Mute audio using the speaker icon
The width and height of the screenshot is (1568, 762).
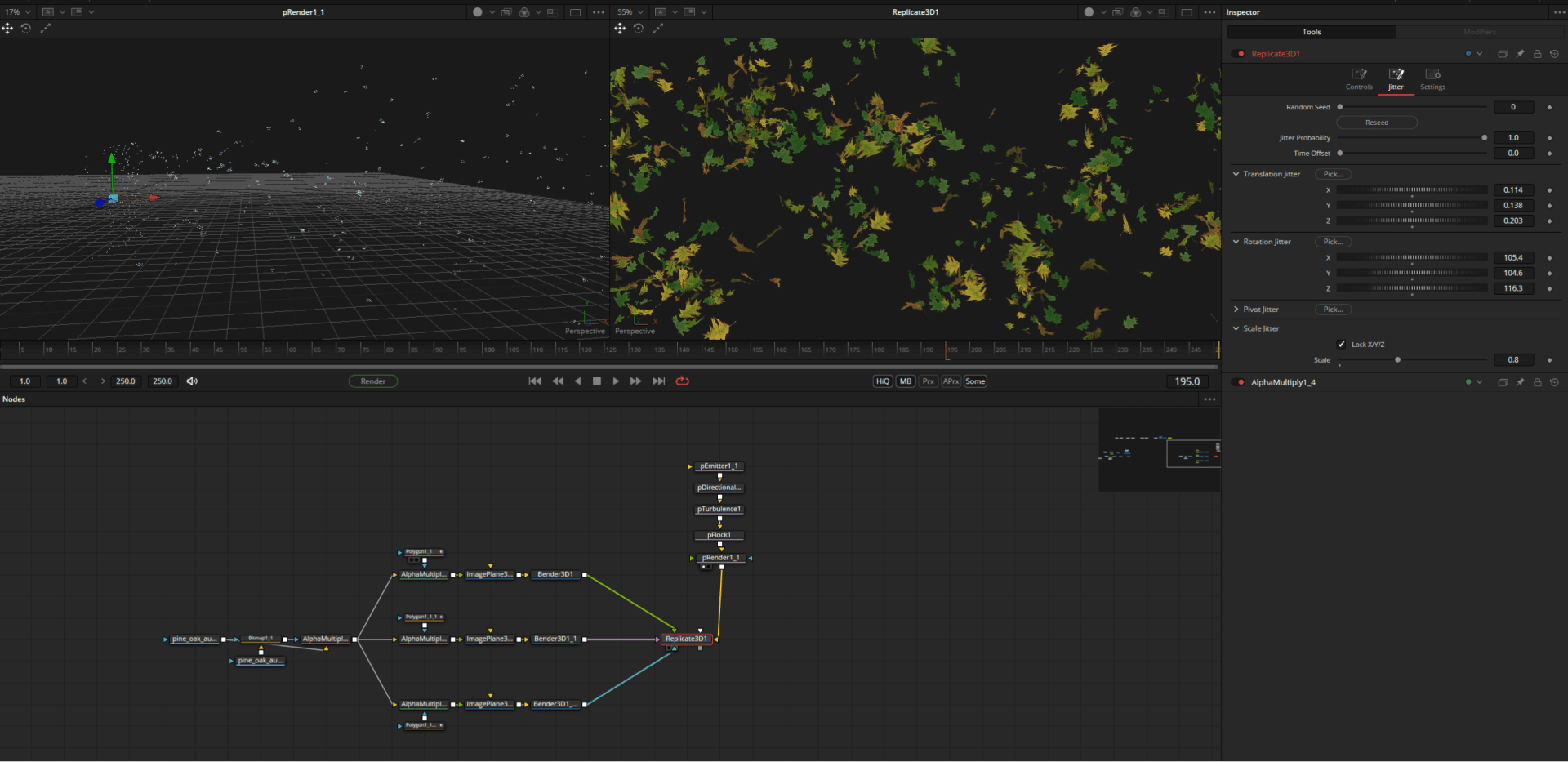[x=191, y=381]
